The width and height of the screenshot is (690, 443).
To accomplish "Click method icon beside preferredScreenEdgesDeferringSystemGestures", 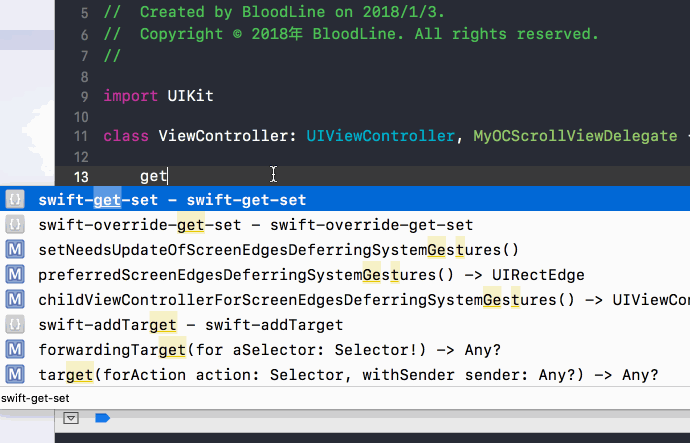I will coord(15,275).
